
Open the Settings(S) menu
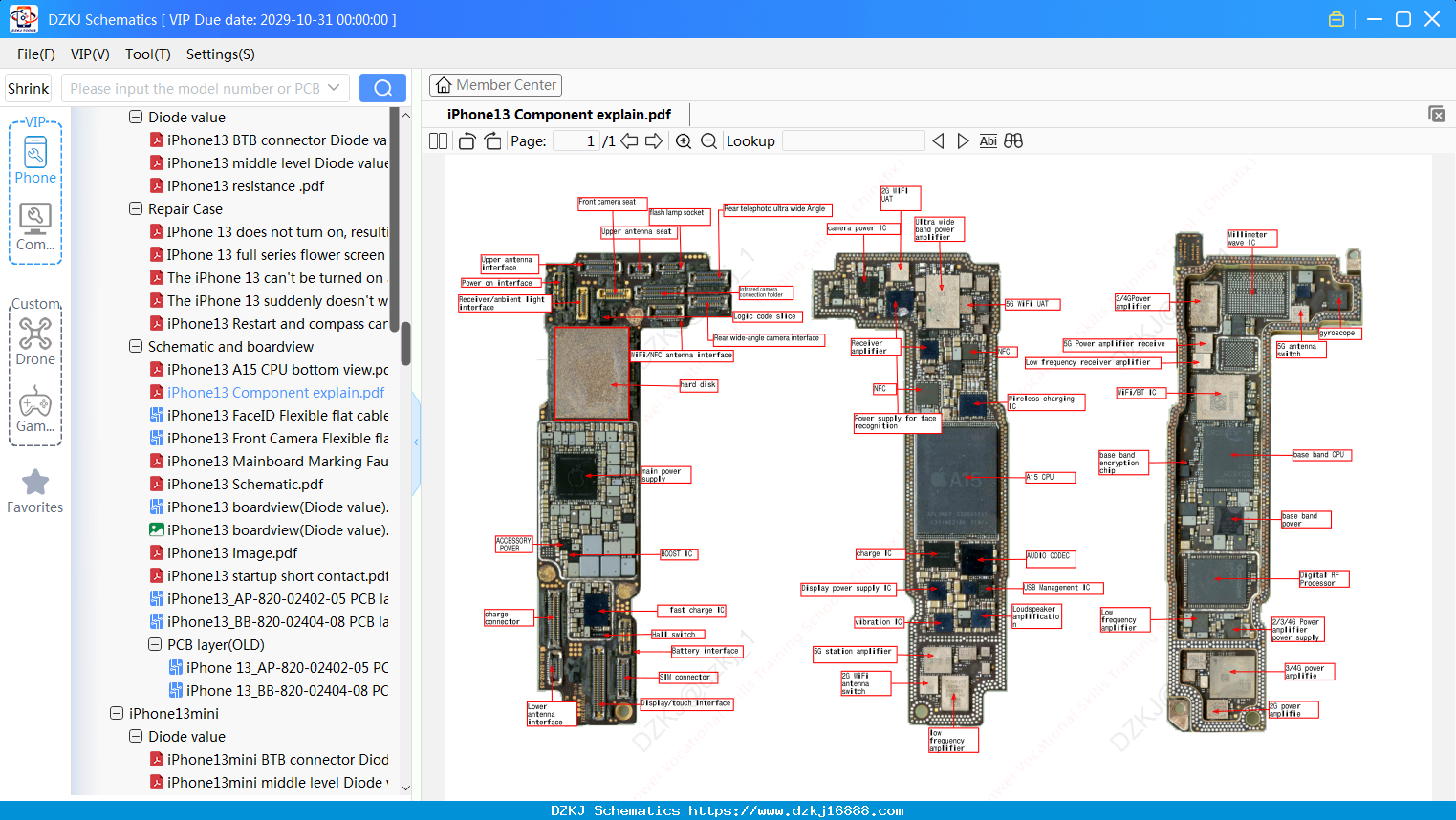(221, 54)
